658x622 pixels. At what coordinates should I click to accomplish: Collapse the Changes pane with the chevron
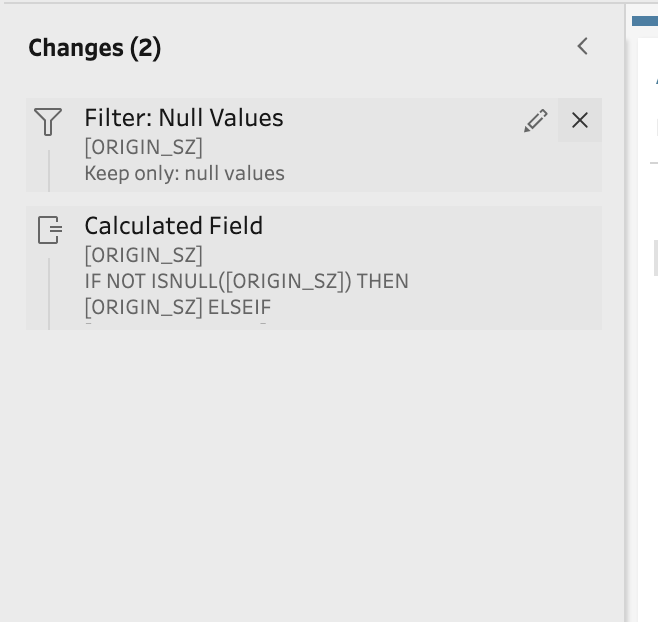coord(583,47)
